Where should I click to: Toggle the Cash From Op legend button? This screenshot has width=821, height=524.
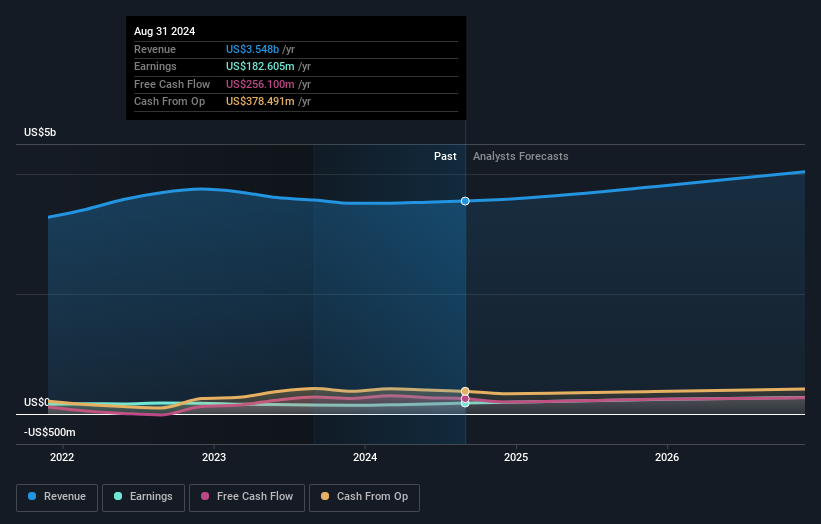tap(364, 497)
